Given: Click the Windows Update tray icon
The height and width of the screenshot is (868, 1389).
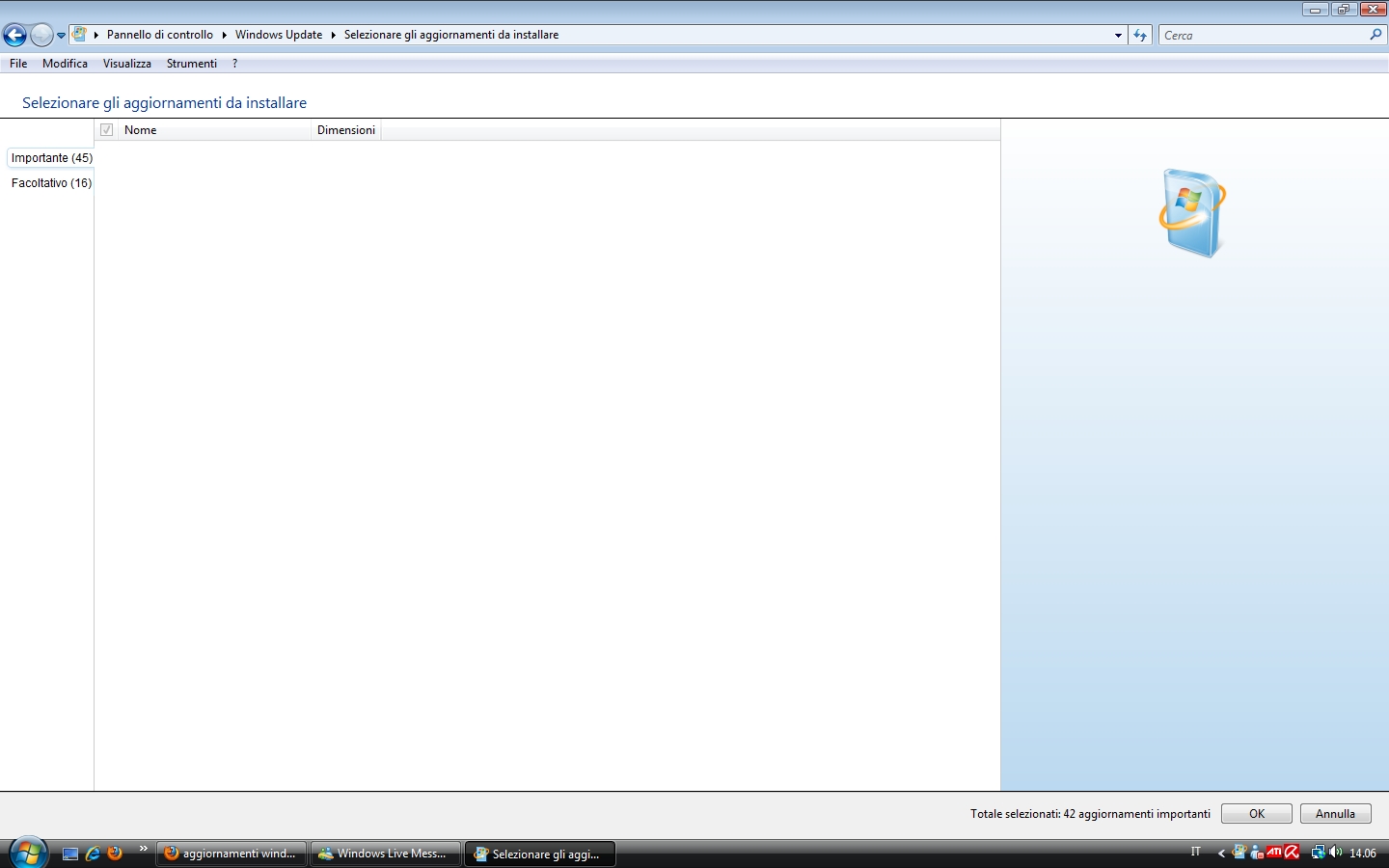Looking at the screenshot, I should pyautogui.click(x=1239, y=853).
